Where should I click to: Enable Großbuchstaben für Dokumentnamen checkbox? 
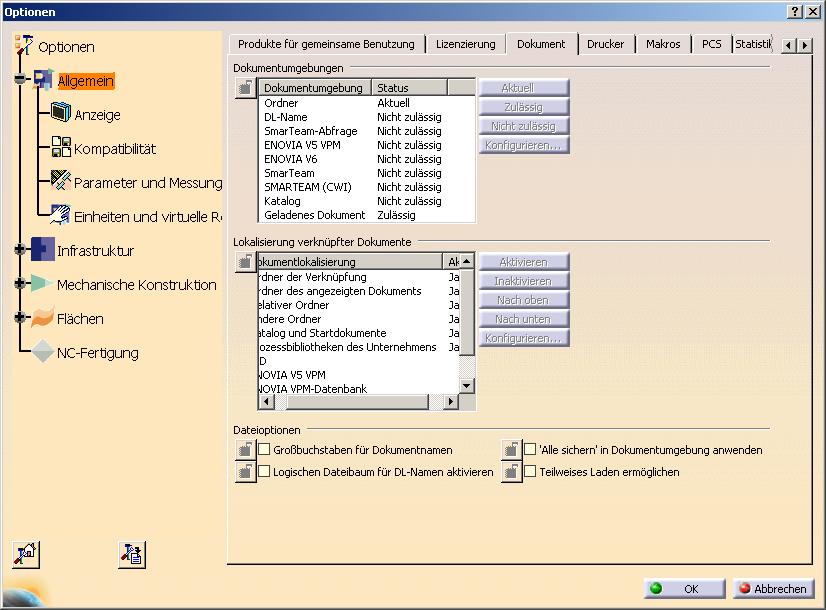click(x=264, y=449)
